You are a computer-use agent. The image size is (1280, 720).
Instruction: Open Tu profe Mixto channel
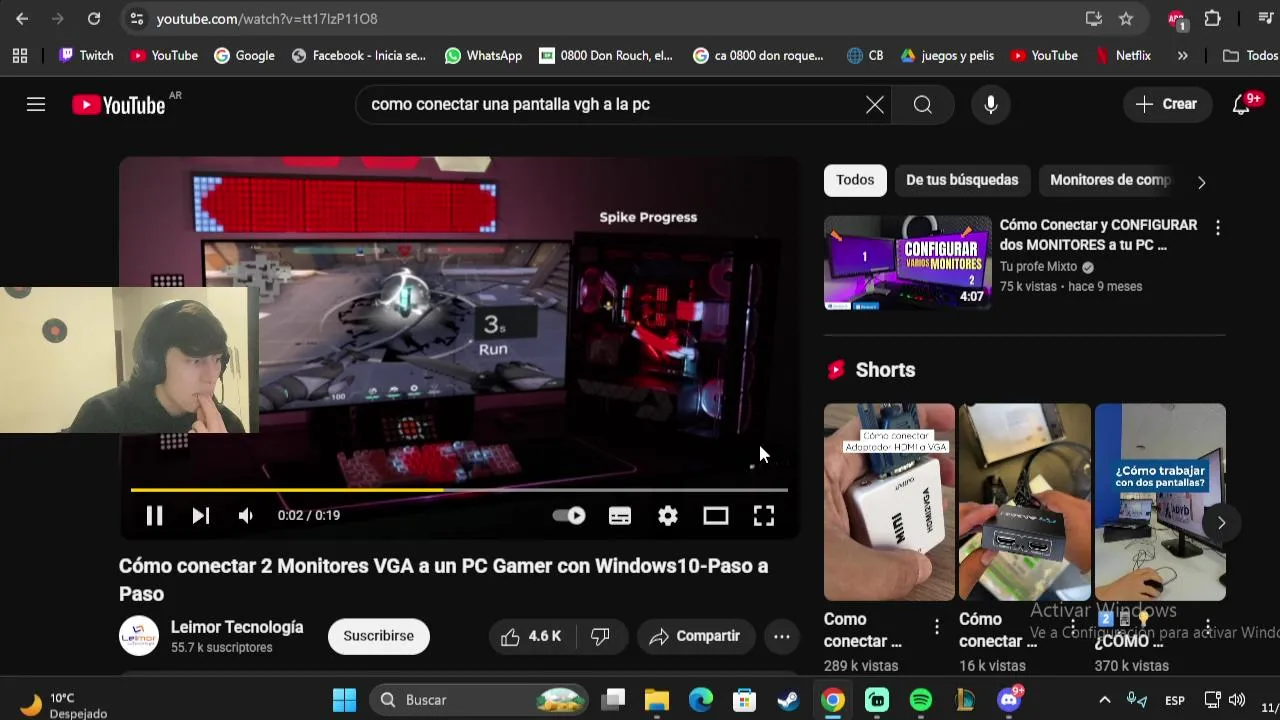click(x=1038, y=267)
